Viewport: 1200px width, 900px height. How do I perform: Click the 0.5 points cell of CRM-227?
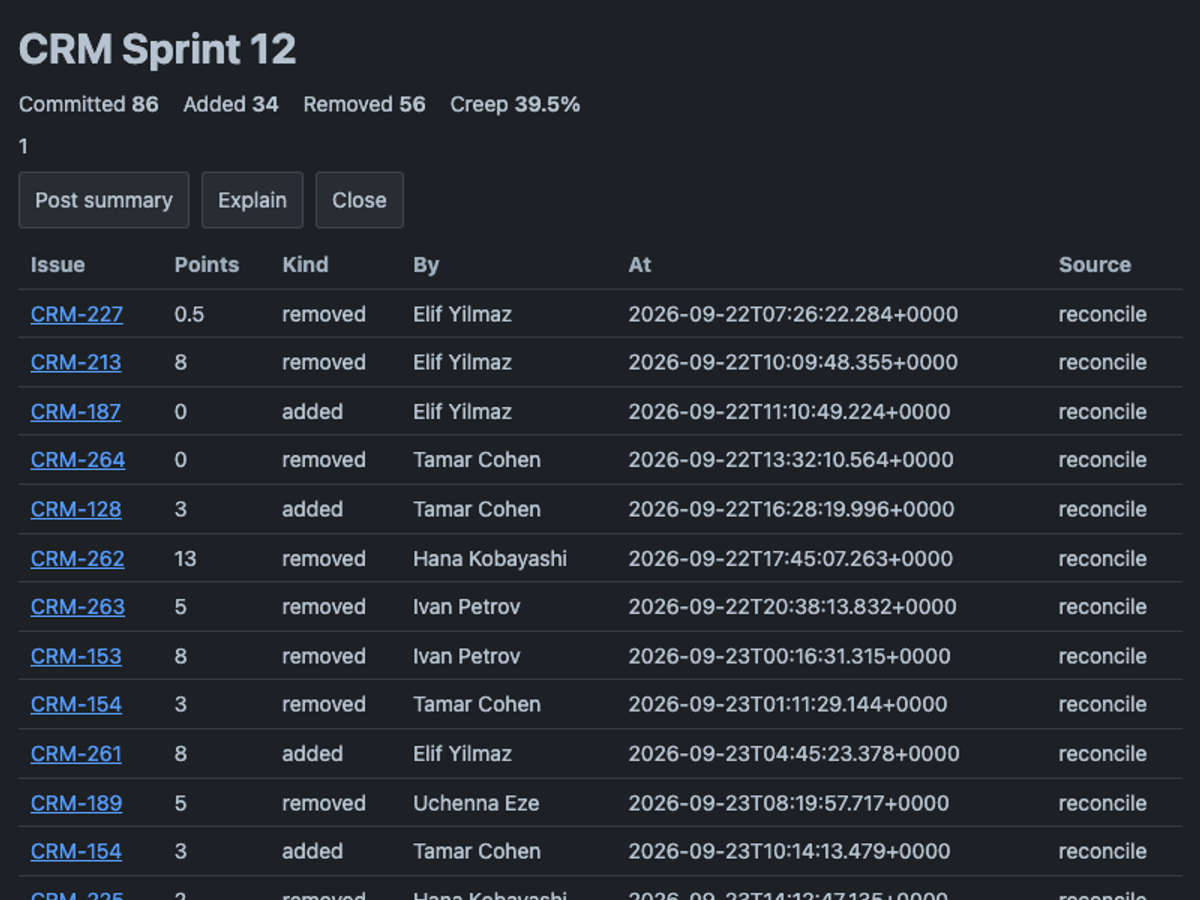coord(189,314)
